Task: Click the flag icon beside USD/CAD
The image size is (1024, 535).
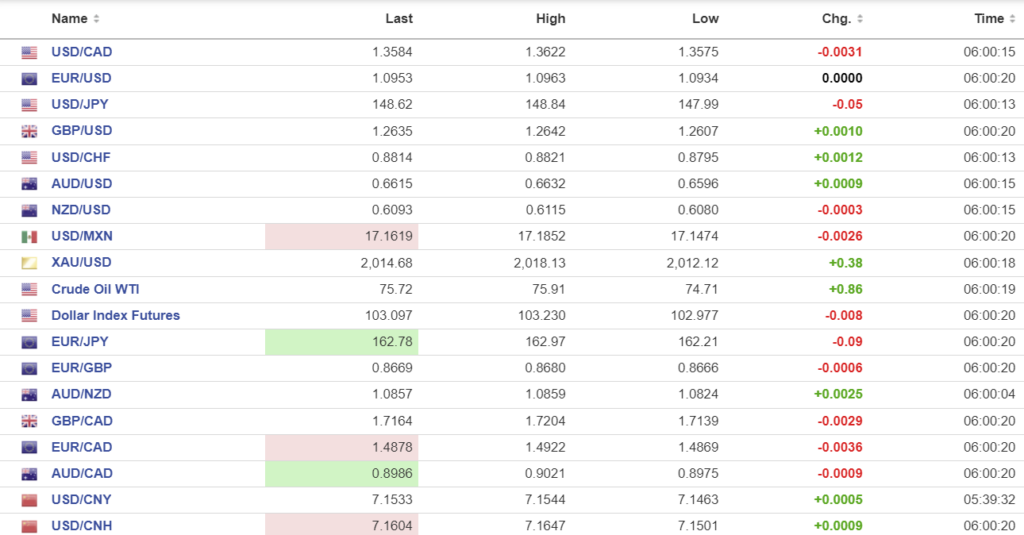Action: 29,52
